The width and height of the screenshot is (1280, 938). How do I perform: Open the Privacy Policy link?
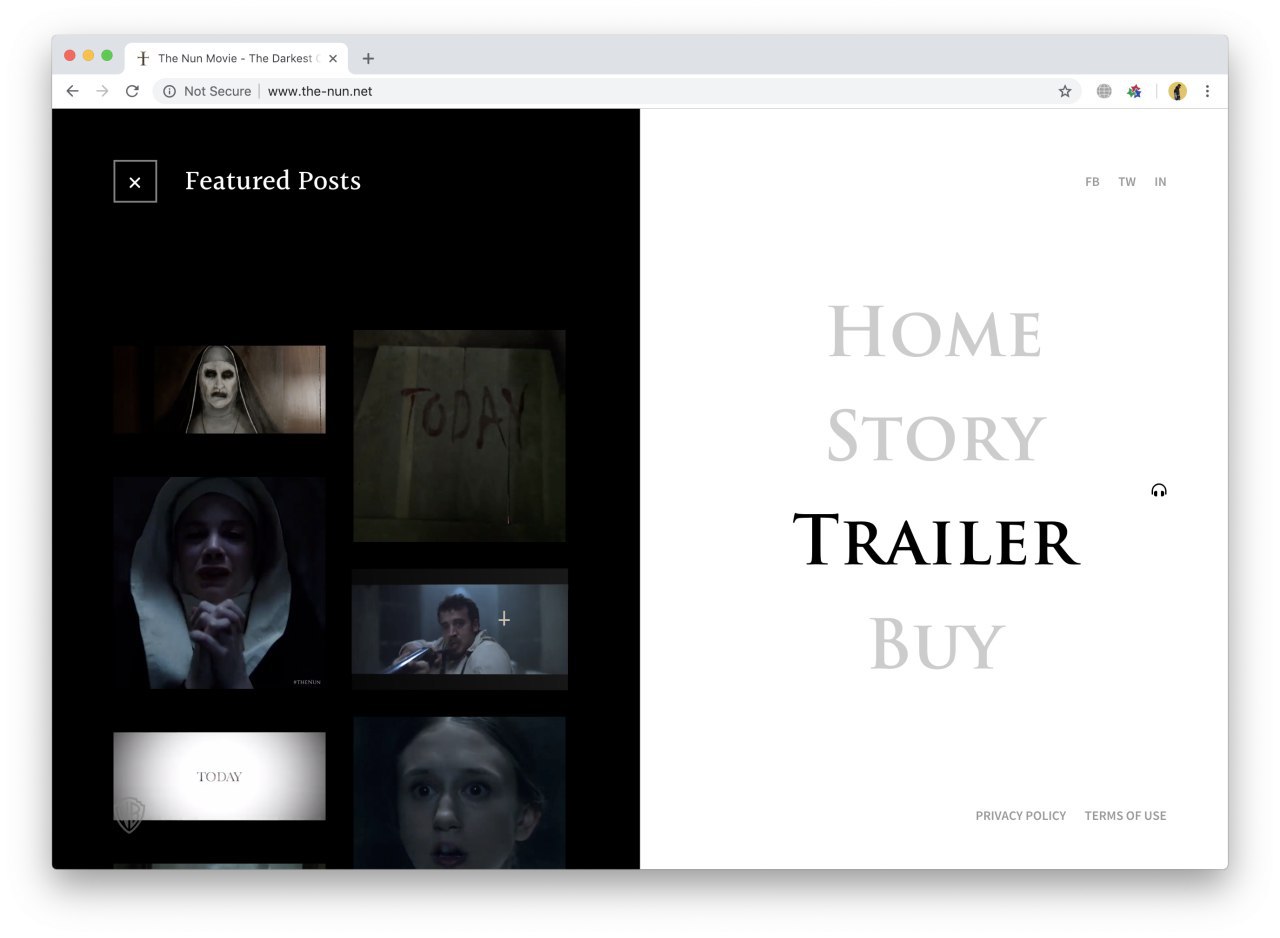coord(1021,816)
